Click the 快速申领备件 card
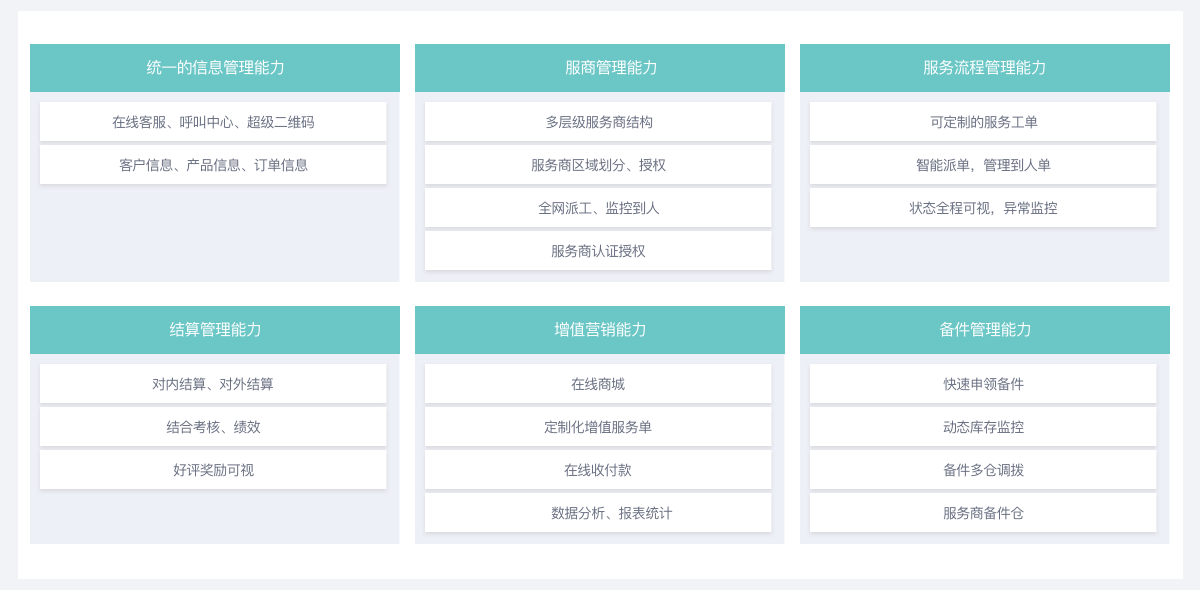1200x590 pixels. tap(983, 384)
